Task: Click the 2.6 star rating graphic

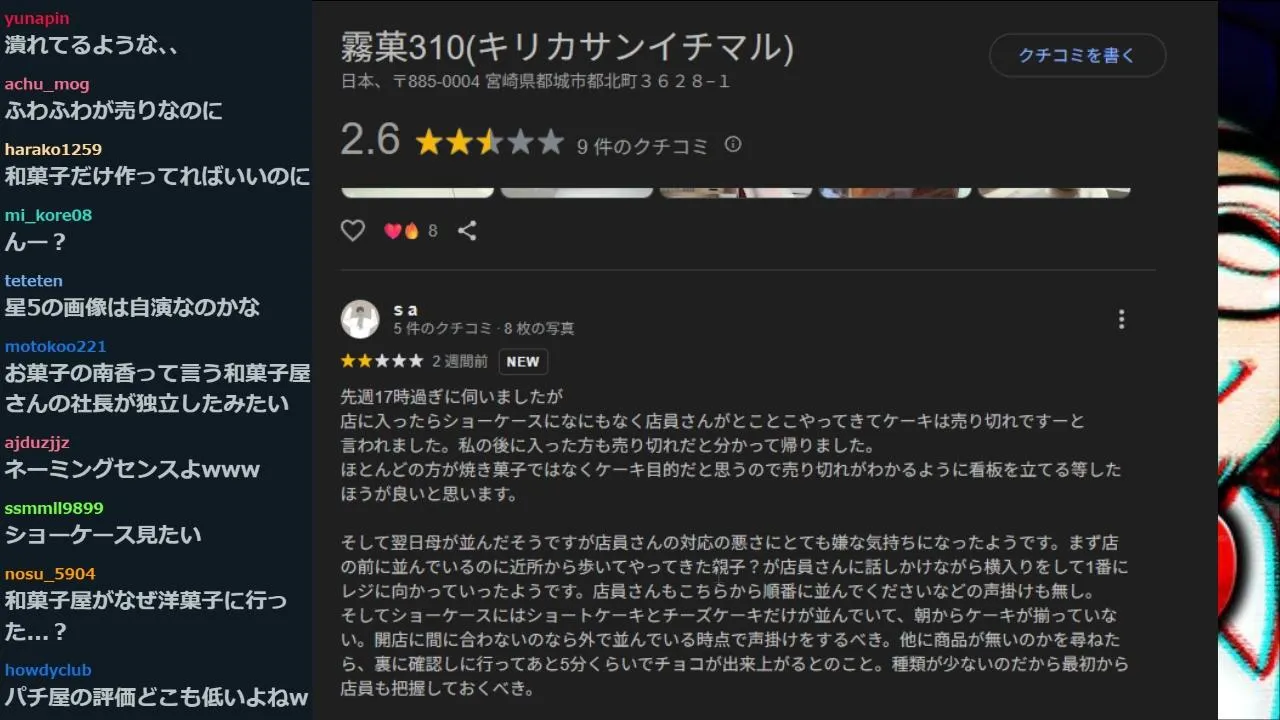Action: [x=490, y=142]
